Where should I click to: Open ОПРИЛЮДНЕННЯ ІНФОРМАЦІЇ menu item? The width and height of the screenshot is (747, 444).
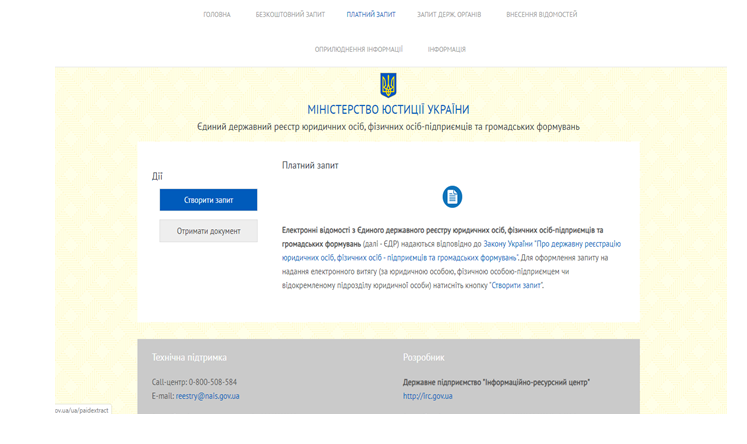359,50
